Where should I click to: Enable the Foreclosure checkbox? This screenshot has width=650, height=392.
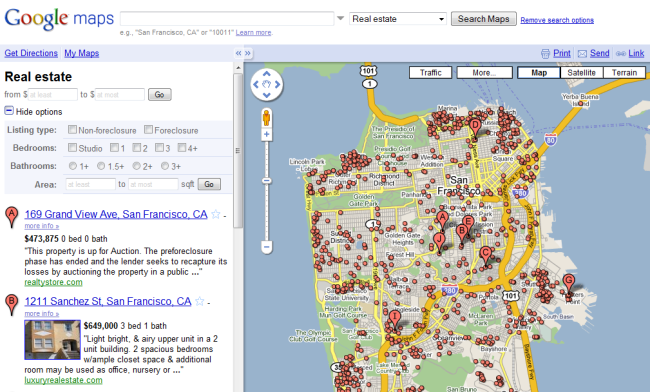coord(148,130)
